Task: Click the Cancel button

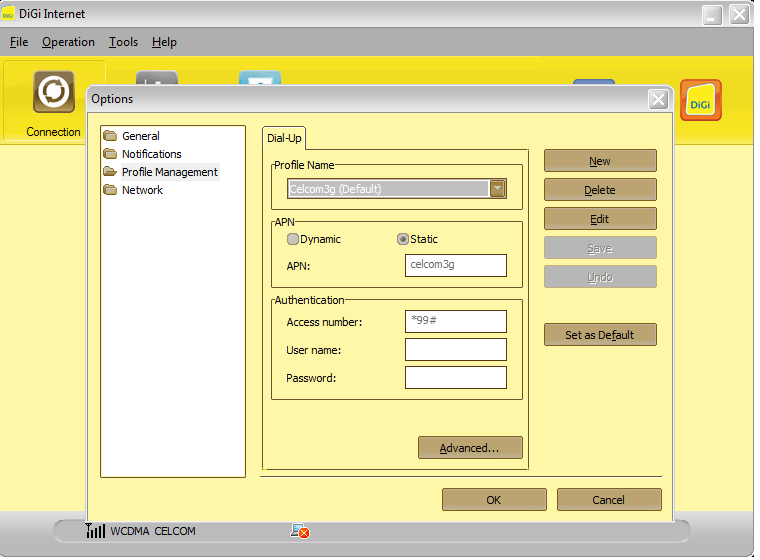Action: pyautogui.click(x=609, y=500)
